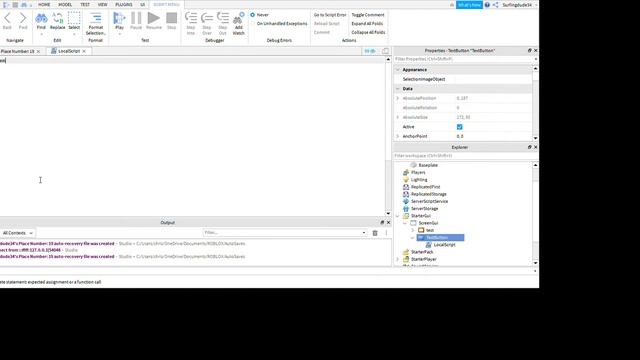
Task: Open the Select dropdown arrow
Action: 74,34
